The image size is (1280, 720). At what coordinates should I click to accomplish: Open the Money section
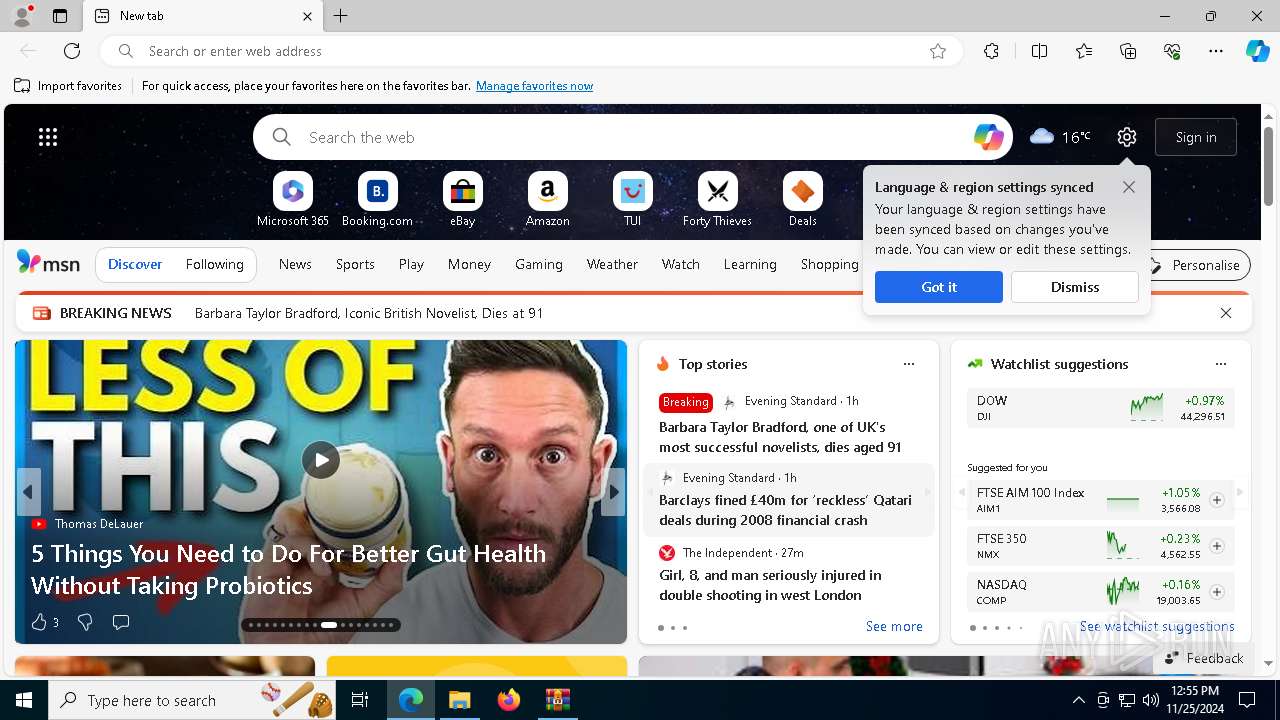click(x=469, y=264)
